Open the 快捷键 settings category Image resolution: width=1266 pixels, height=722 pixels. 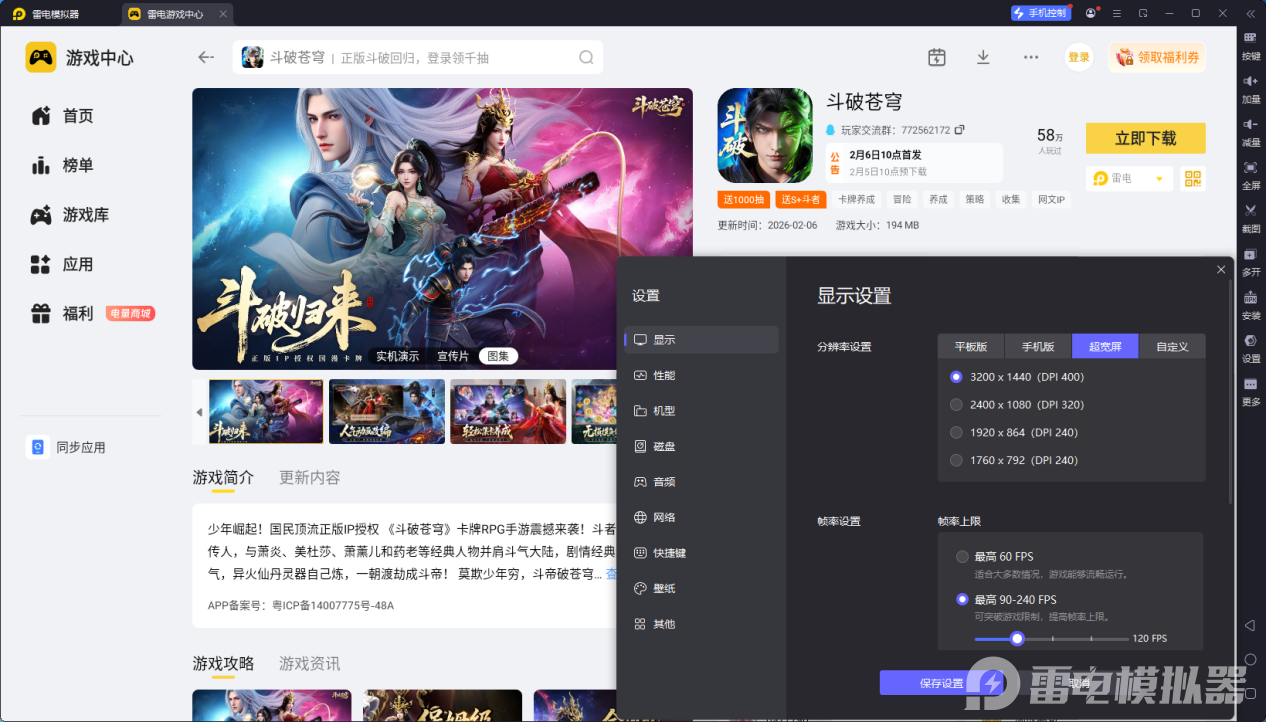click(701, 553)
